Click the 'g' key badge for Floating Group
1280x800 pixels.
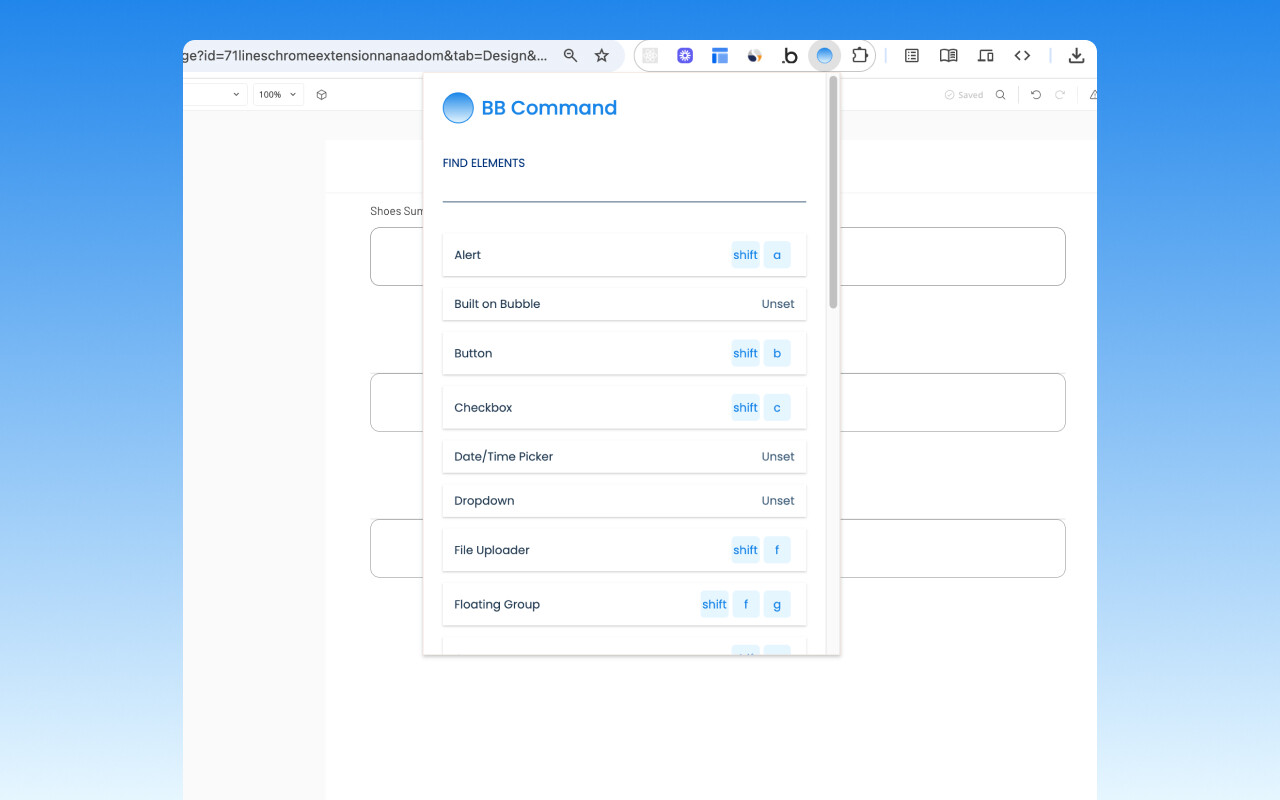point(777,604)
